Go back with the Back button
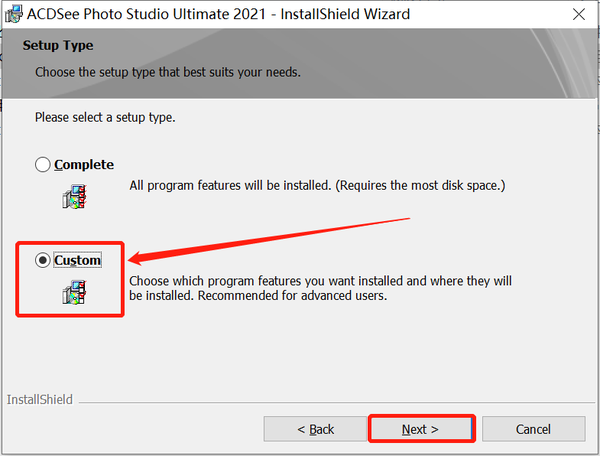The image size is (600, 456). [315, 429]
